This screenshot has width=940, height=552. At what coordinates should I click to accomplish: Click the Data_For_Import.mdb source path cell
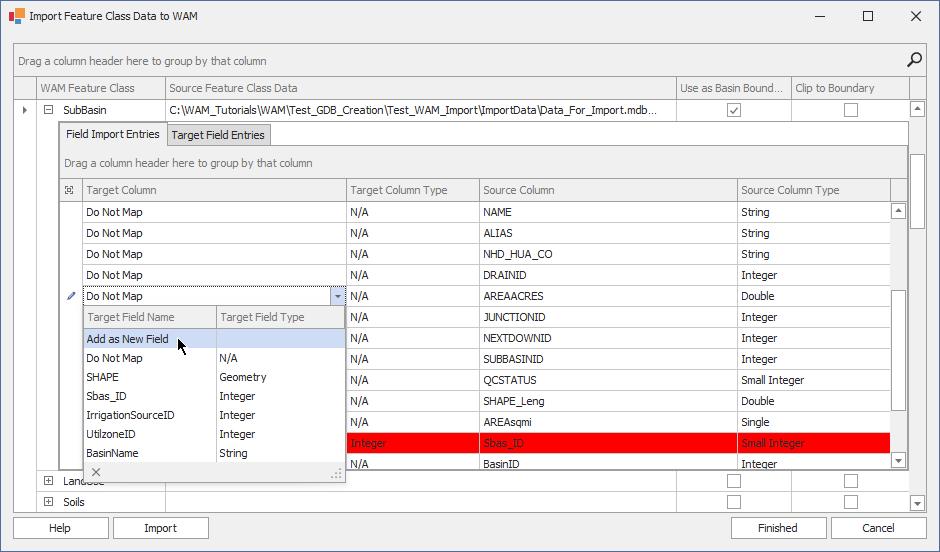click(421, 110)
